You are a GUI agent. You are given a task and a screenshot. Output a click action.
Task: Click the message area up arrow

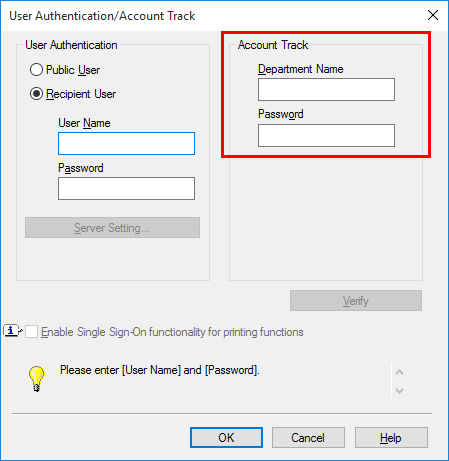pos(399,372)
